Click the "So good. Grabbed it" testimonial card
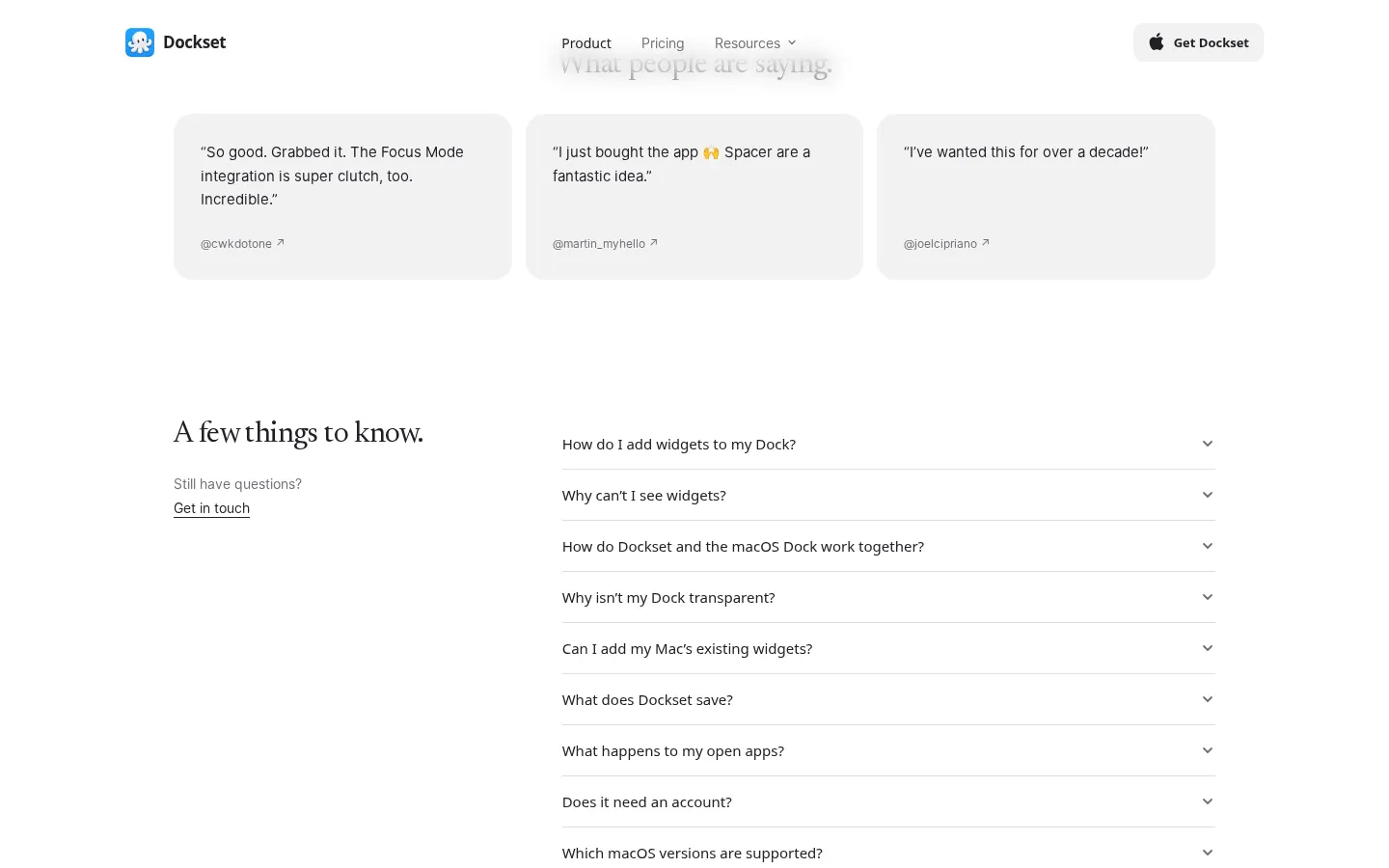The width and height of the screenshot is (1389, 868). point(342,197)
